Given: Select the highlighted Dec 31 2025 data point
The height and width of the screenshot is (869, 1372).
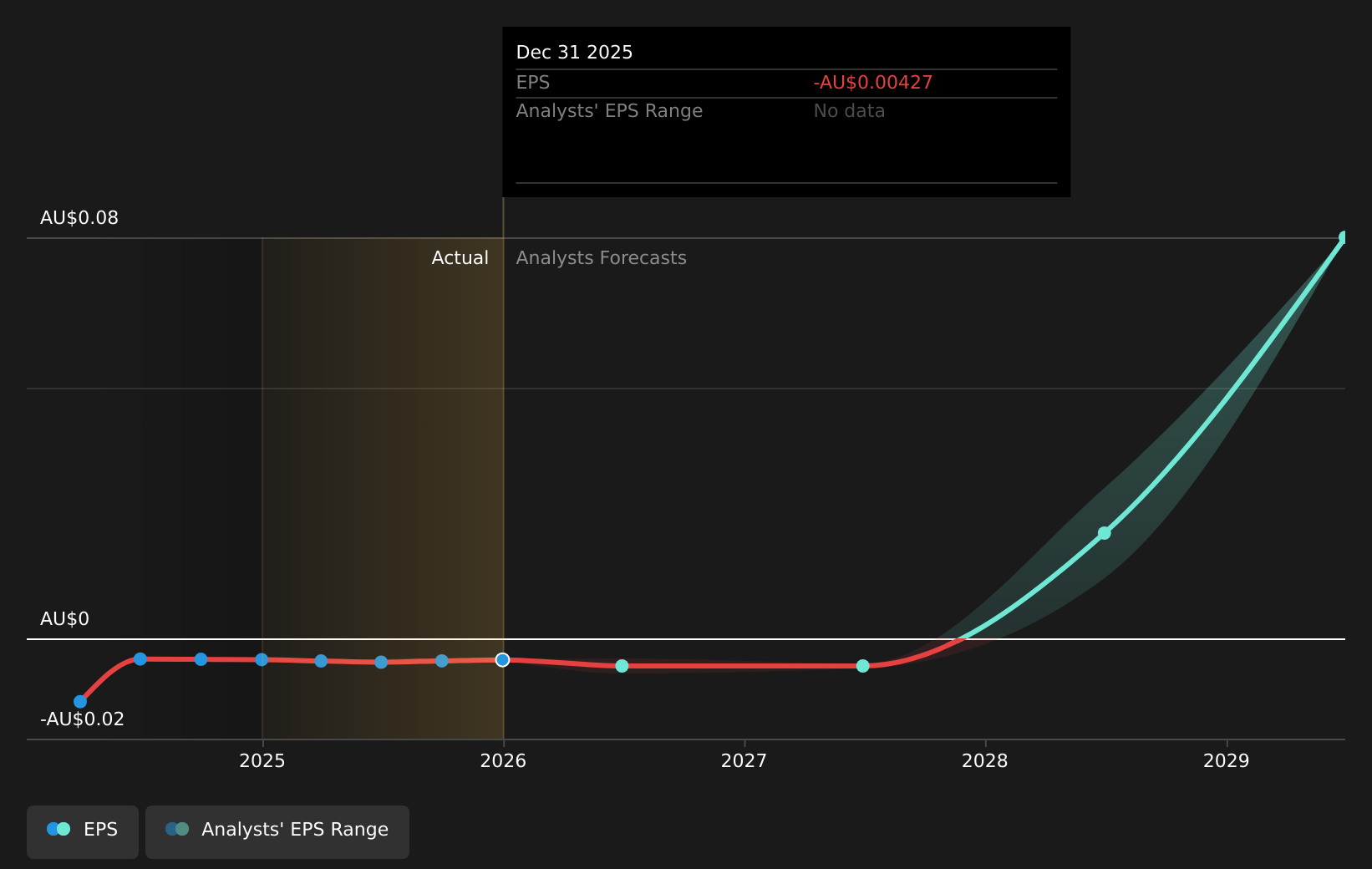Looking at the screenshot, I should [x=502, y=660].
